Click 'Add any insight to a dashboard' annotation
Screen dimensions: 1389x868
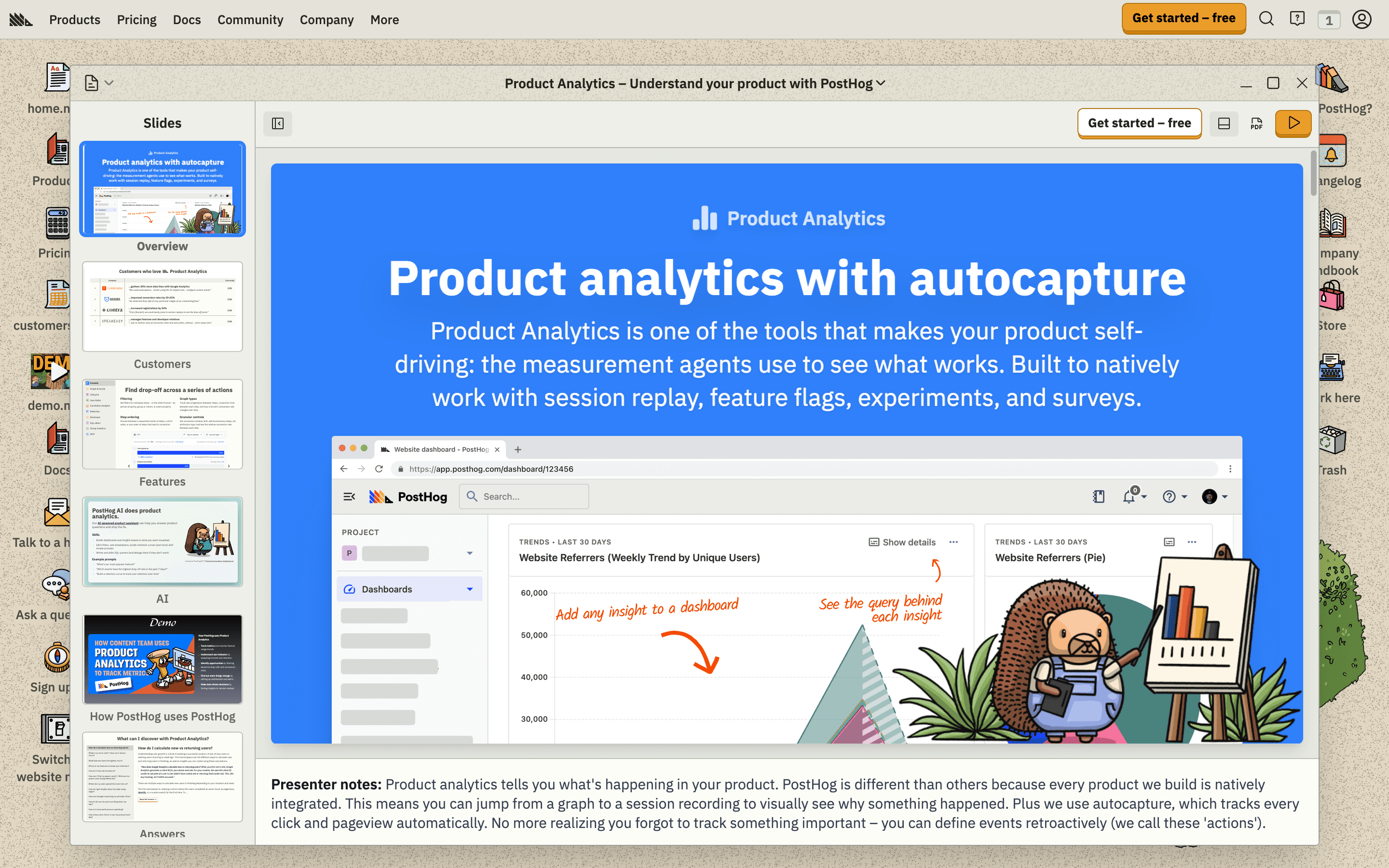[647, 610]
